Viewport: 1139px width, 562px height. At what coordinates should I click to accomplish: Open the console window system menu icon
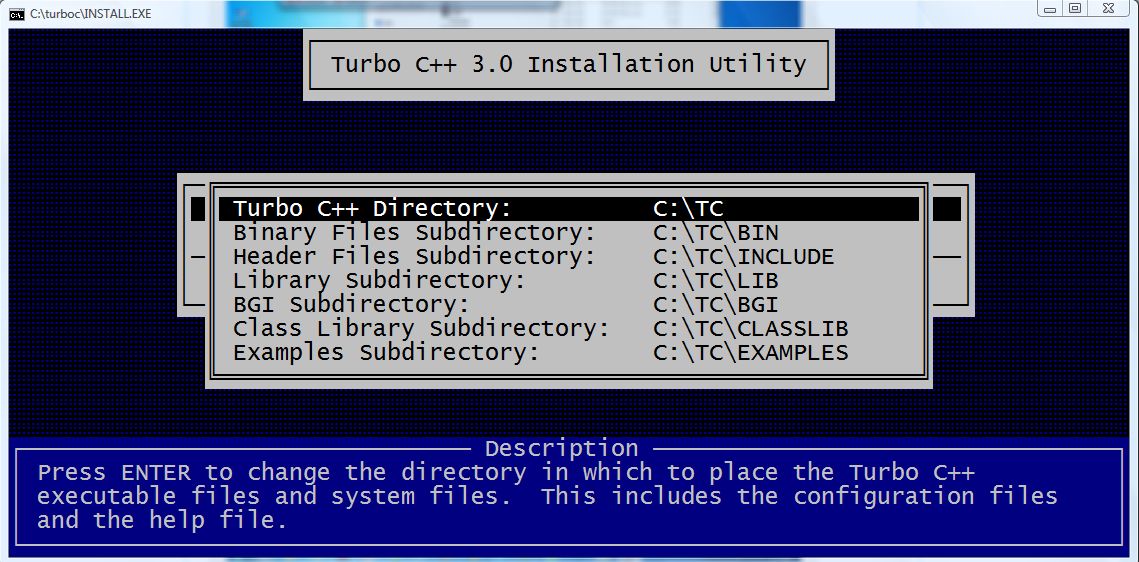(16, 14)
